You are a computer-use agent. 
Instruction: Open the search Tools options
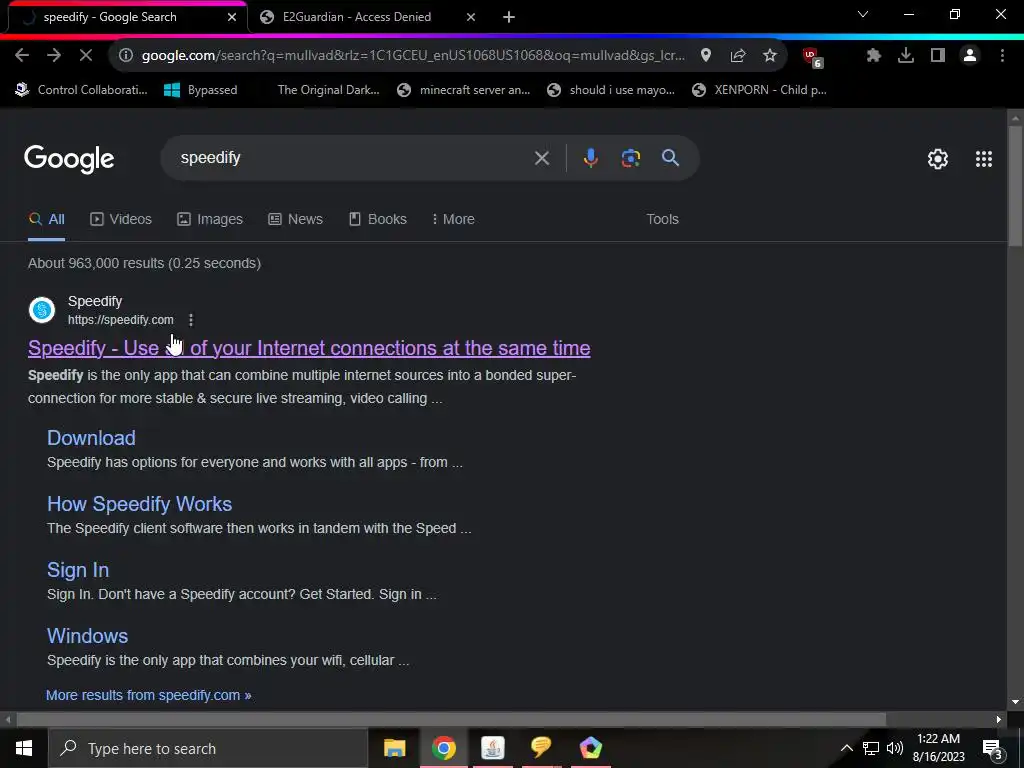click(x=662, y=219)
